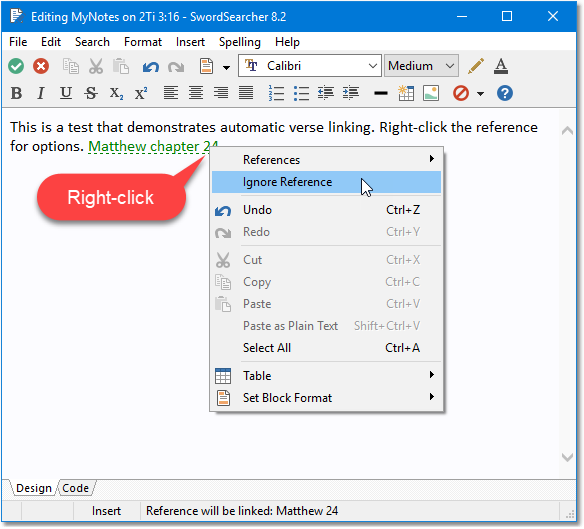Click the scrollbar up arrow
The height and width of the screenshot is (529, 584).
(567, 131)
